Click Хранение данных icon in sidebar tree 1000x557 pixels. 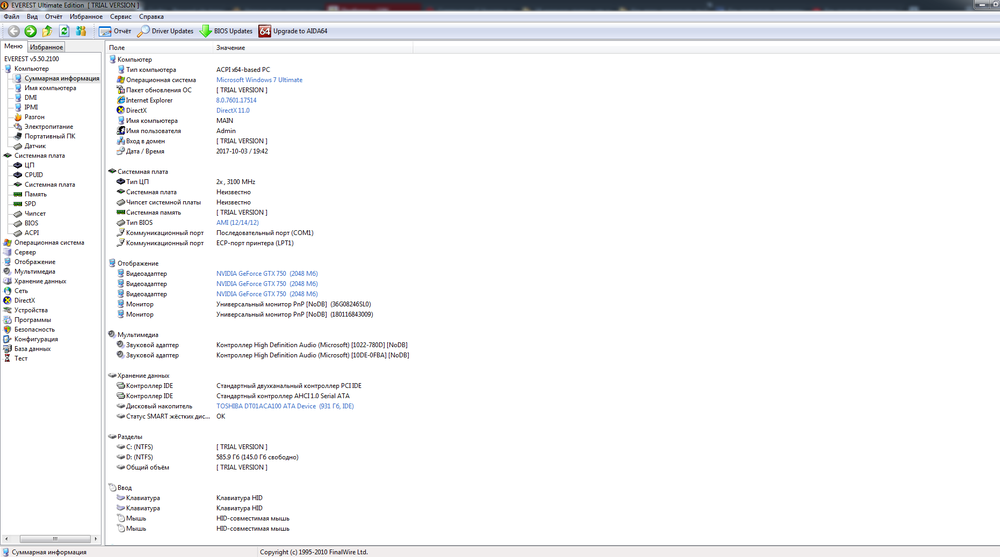[x=8, y=281]
